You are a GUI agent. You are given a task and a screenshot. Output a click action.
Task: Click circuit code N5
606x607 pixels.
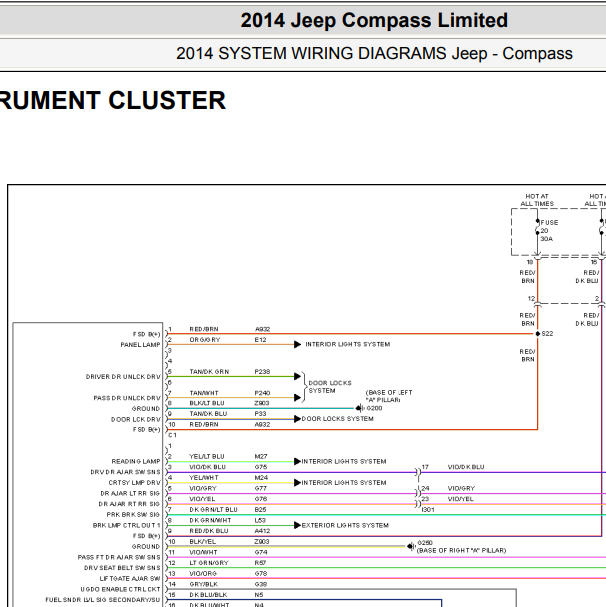[259, 595]
